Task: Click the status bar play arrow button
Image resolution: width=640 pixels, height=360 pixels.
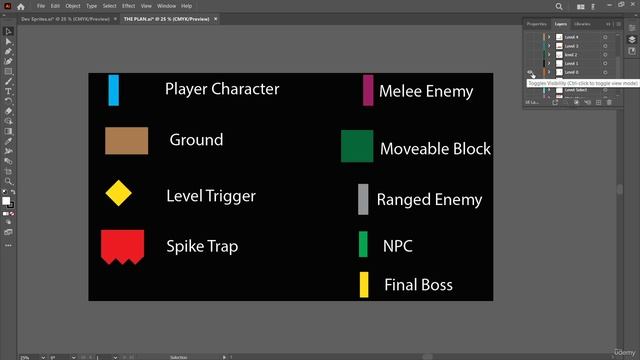Action: tap(224, 357)
